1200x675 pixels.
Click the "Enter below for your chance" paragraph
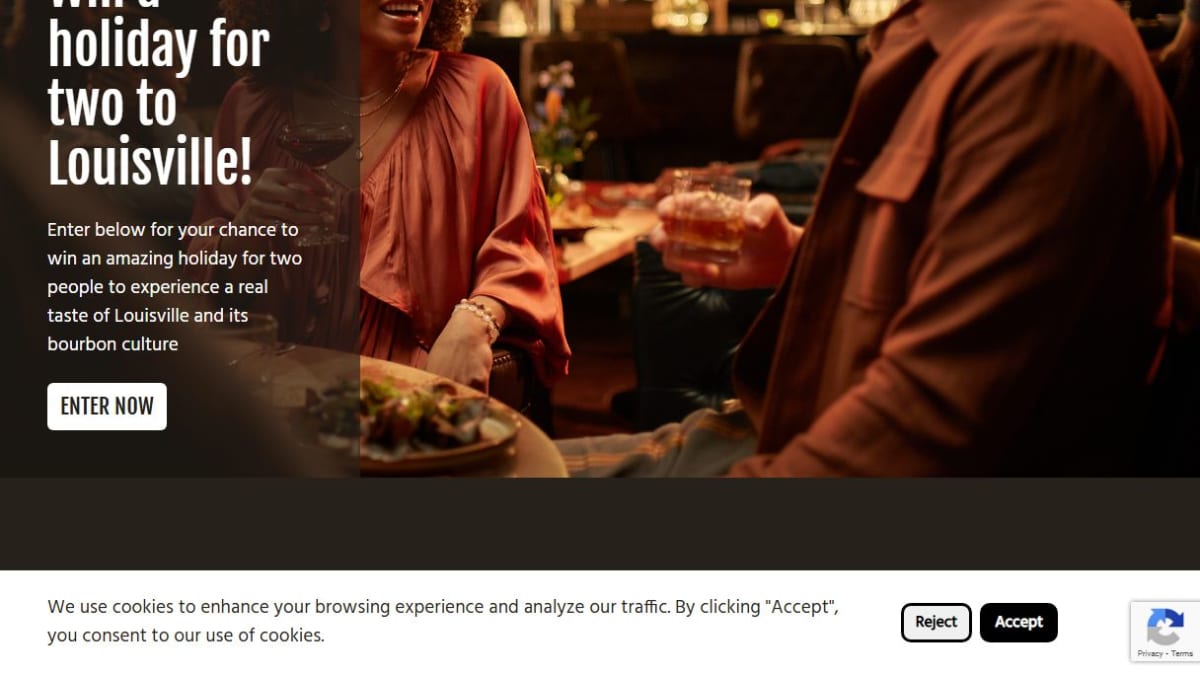(x=174, y=286)
